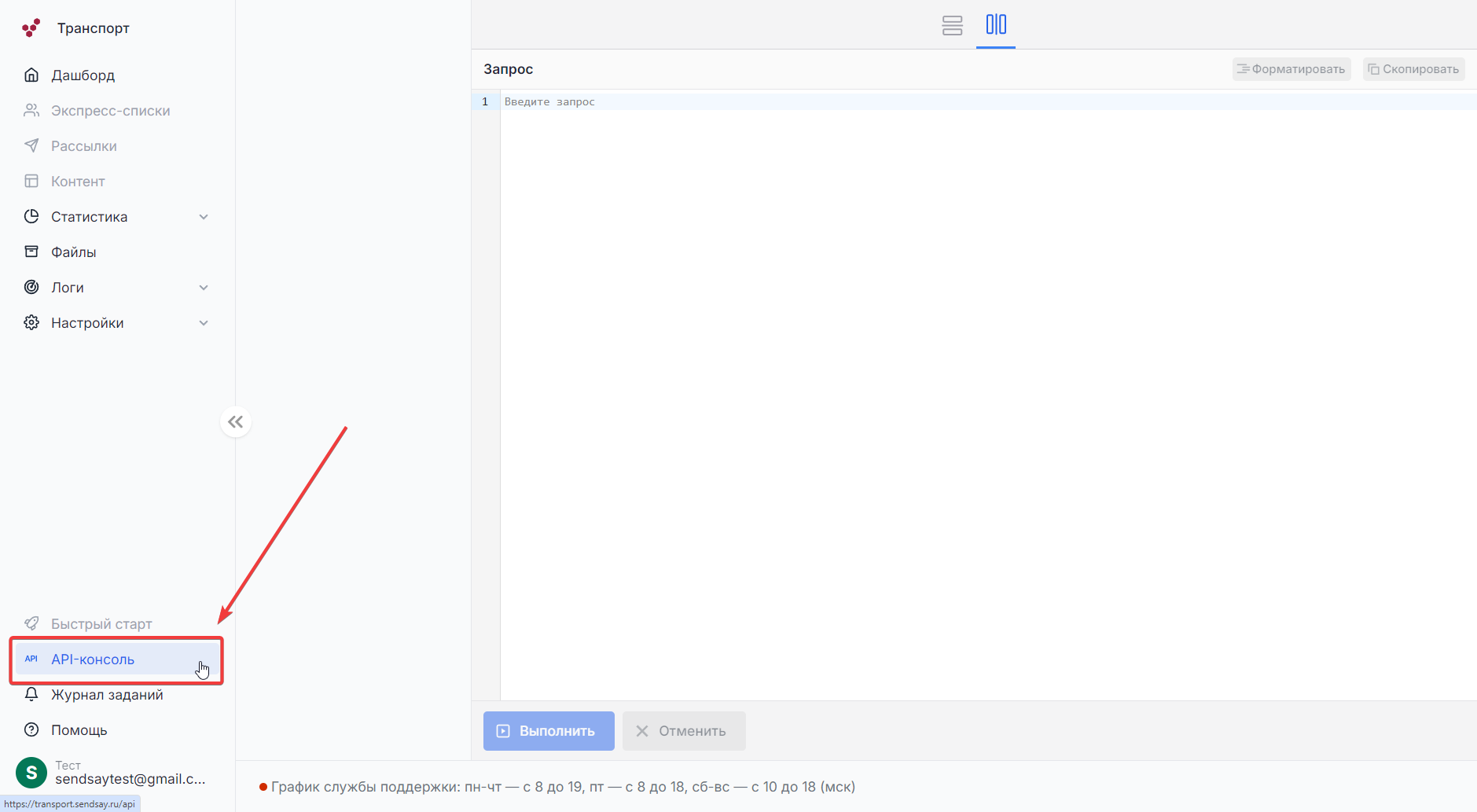Click the Файлы archive icon

coord(31,252)
